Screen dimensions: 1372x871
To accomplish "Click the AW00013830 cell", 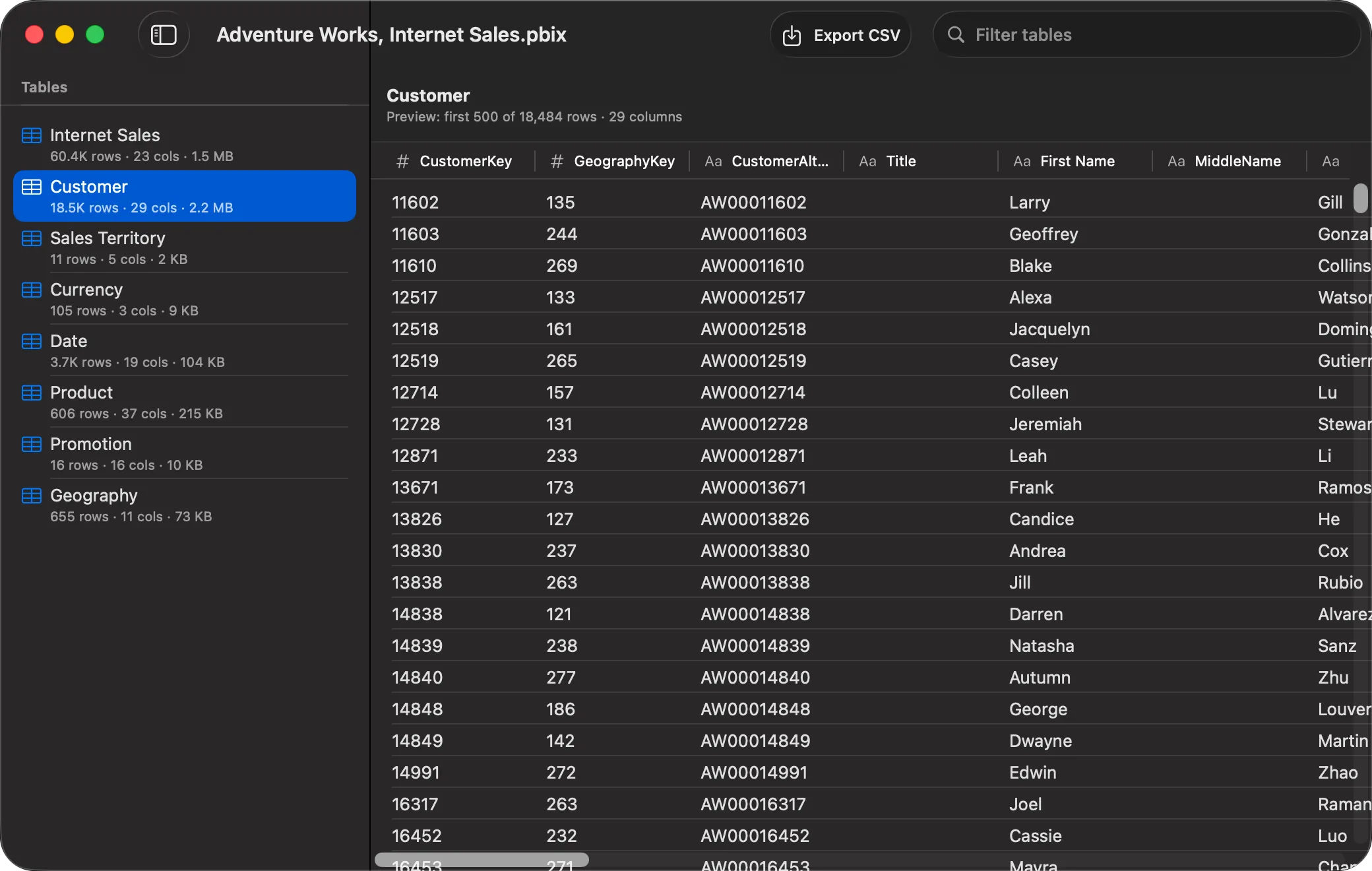I will (755, 551).
